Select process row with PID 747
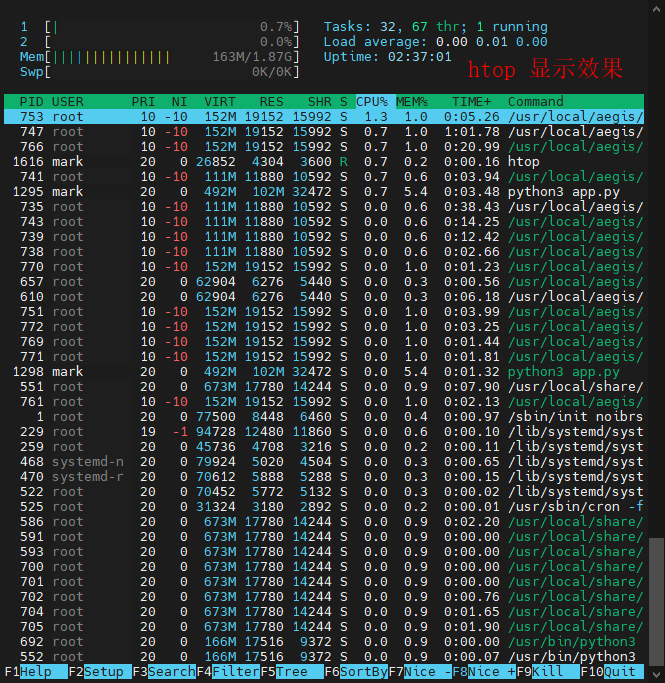 point(324,132)
